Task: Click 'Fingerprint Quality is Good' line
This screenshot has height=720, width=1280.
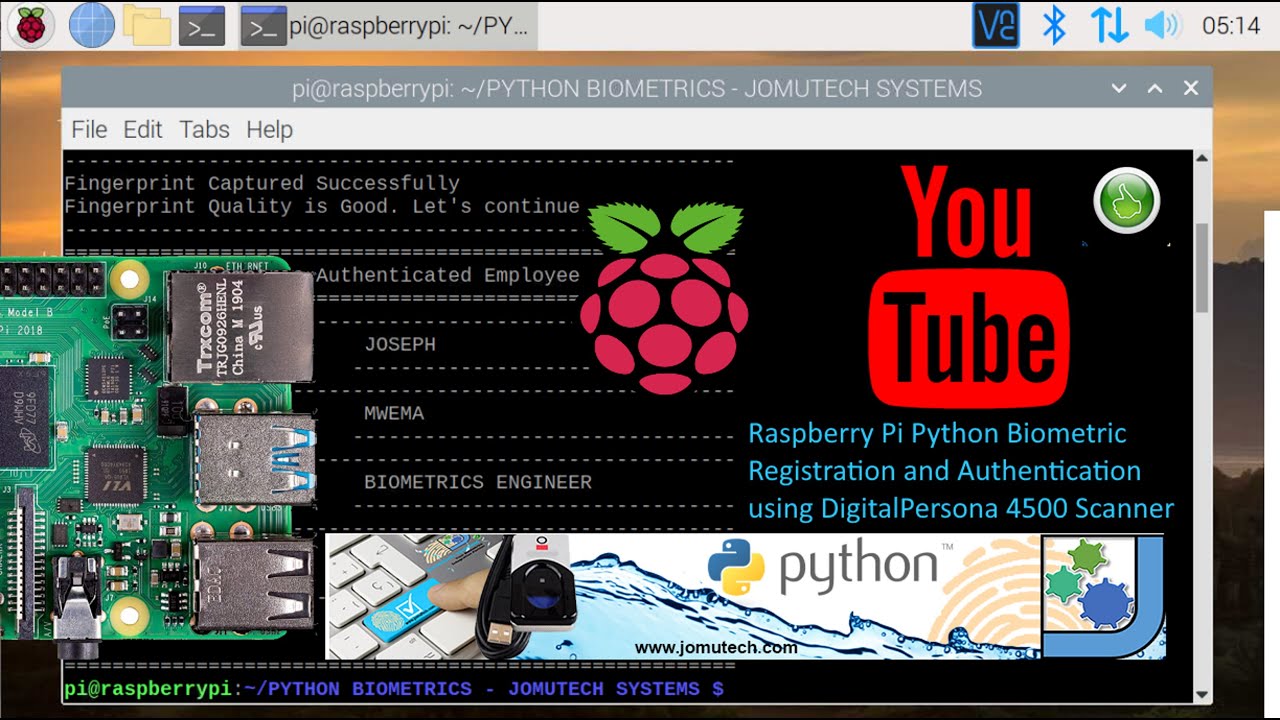Action: [322, 207]
